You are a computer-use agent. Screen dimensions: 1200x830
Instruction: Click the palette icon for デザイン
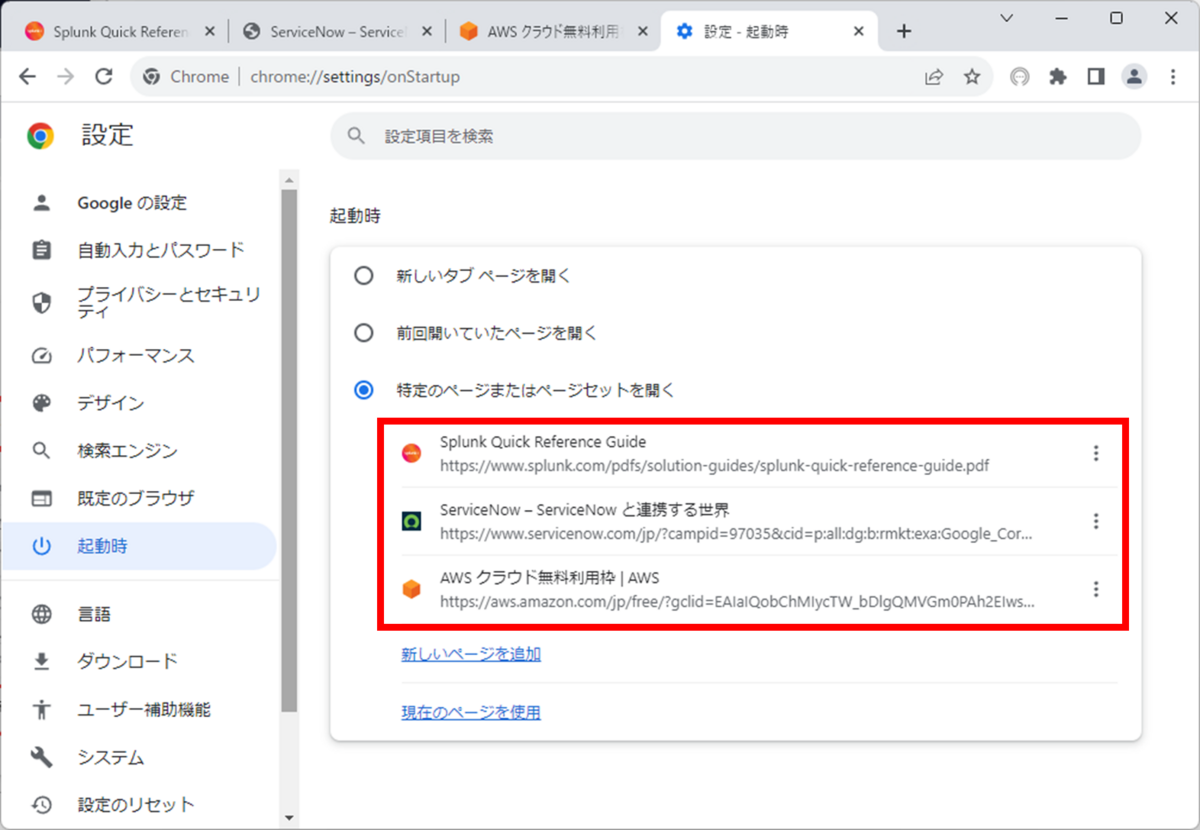coord(41,403)
